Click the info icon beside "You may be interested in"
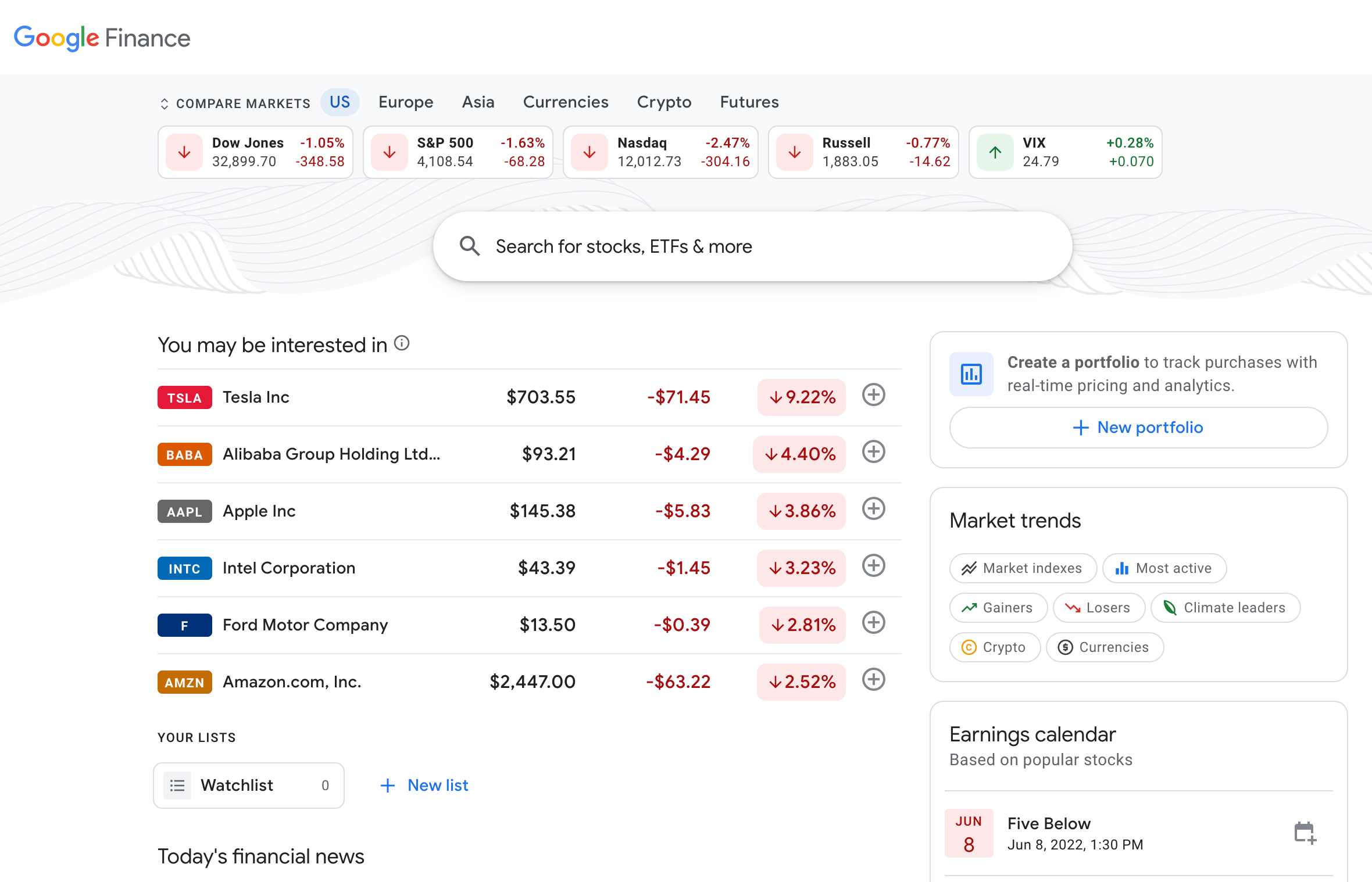The height and width of the screenshot is (882, 1372). [x=402, y=343]
